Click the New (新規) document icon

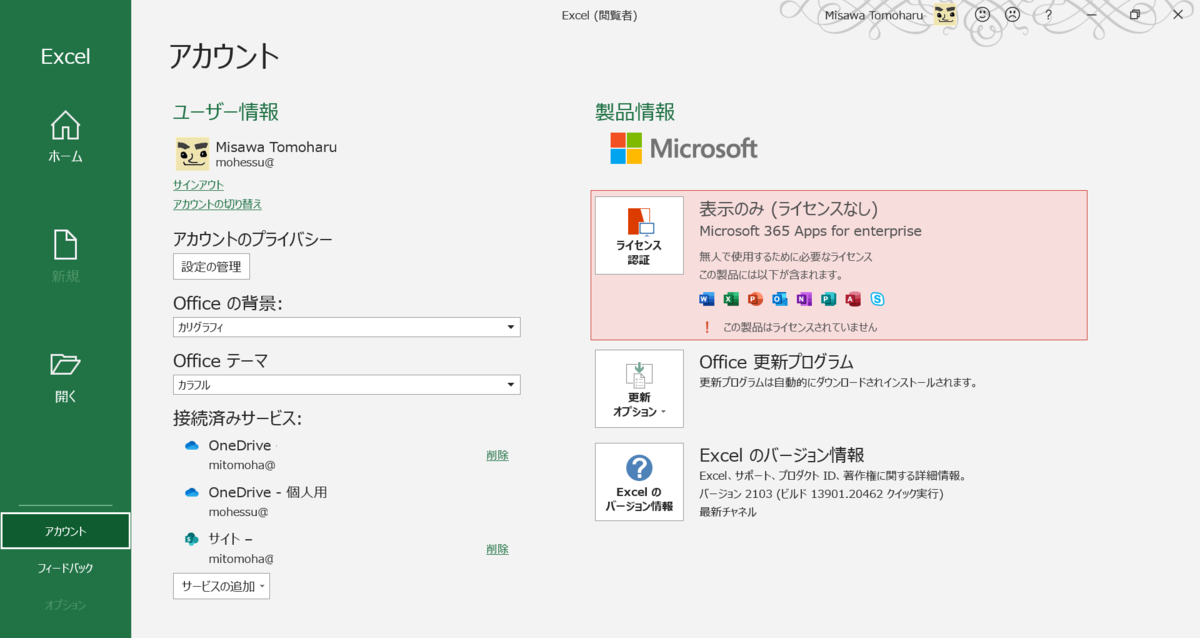pyautogui.click(x=65, y=245)
